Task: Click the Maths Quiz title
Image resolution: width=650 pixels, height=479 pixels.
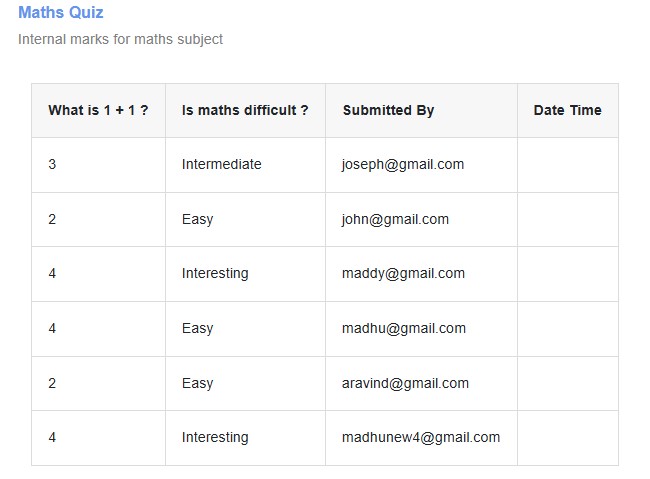Action: [61, 13]
